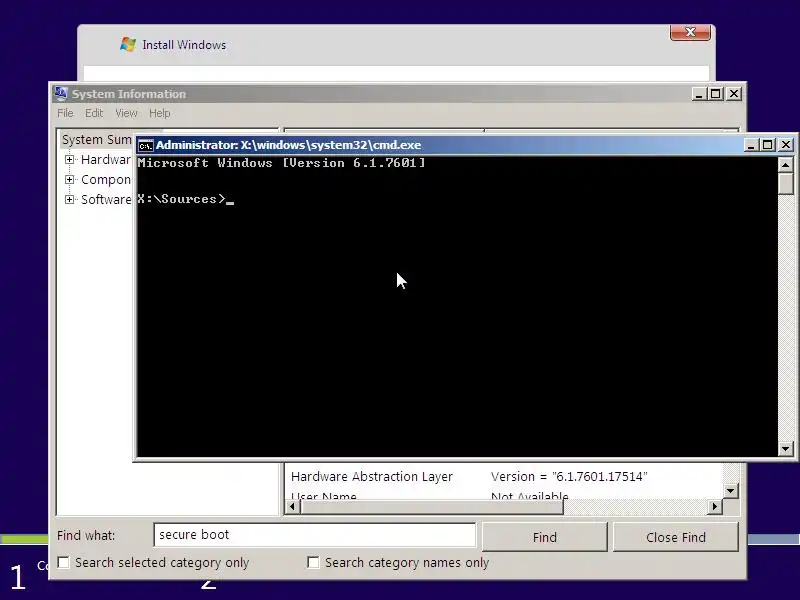800x600 pixels.
Task: Click the horizontal scrollbar thumb in System Information
Action: pyautogui.click(x=432, y=507)
